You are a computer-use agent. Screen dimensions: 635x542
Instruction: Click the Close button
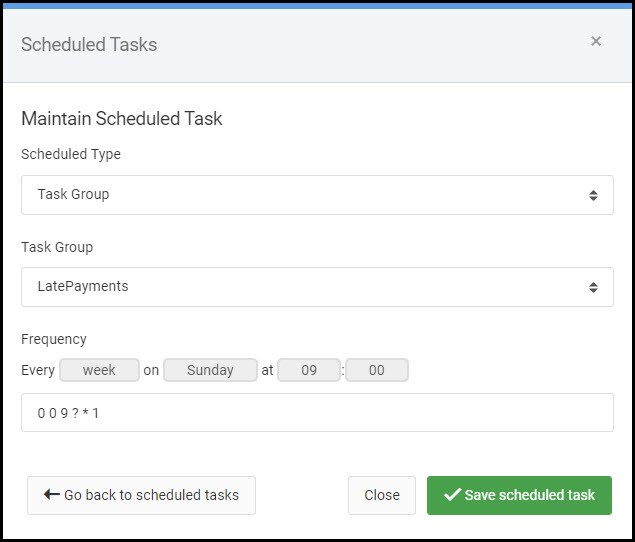click(382, 495)
